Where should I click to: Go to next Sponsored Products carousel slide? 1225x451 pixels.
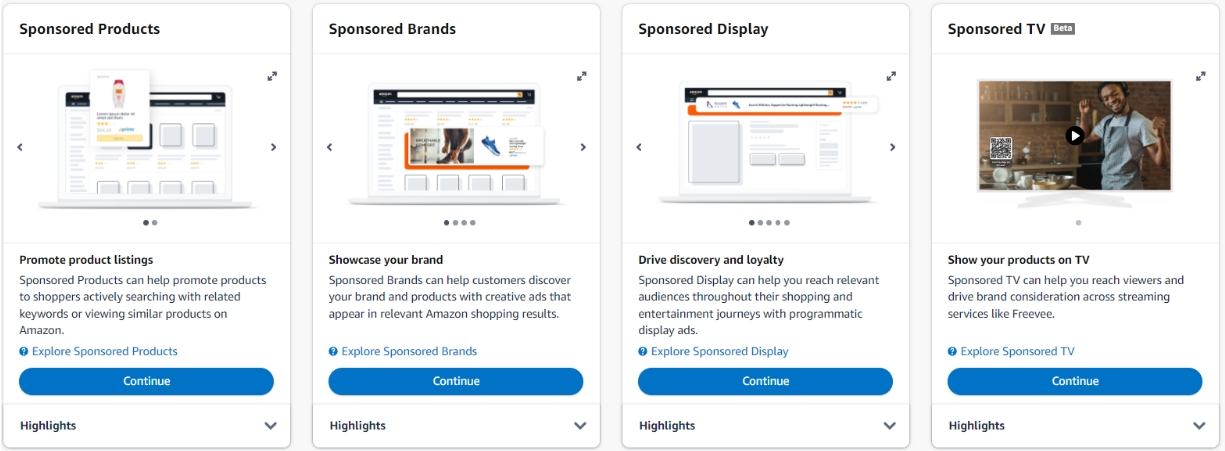[x=273, y=147]
